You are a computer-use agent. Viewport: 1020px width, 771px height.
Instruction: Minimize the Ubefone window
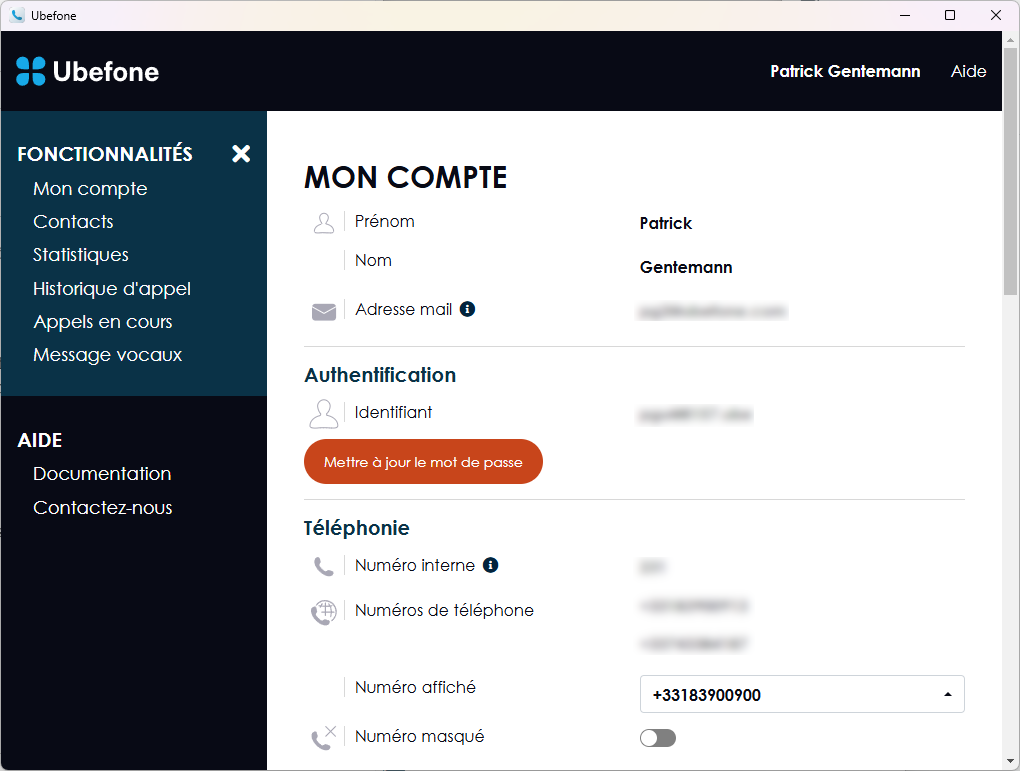click(905, 15)
